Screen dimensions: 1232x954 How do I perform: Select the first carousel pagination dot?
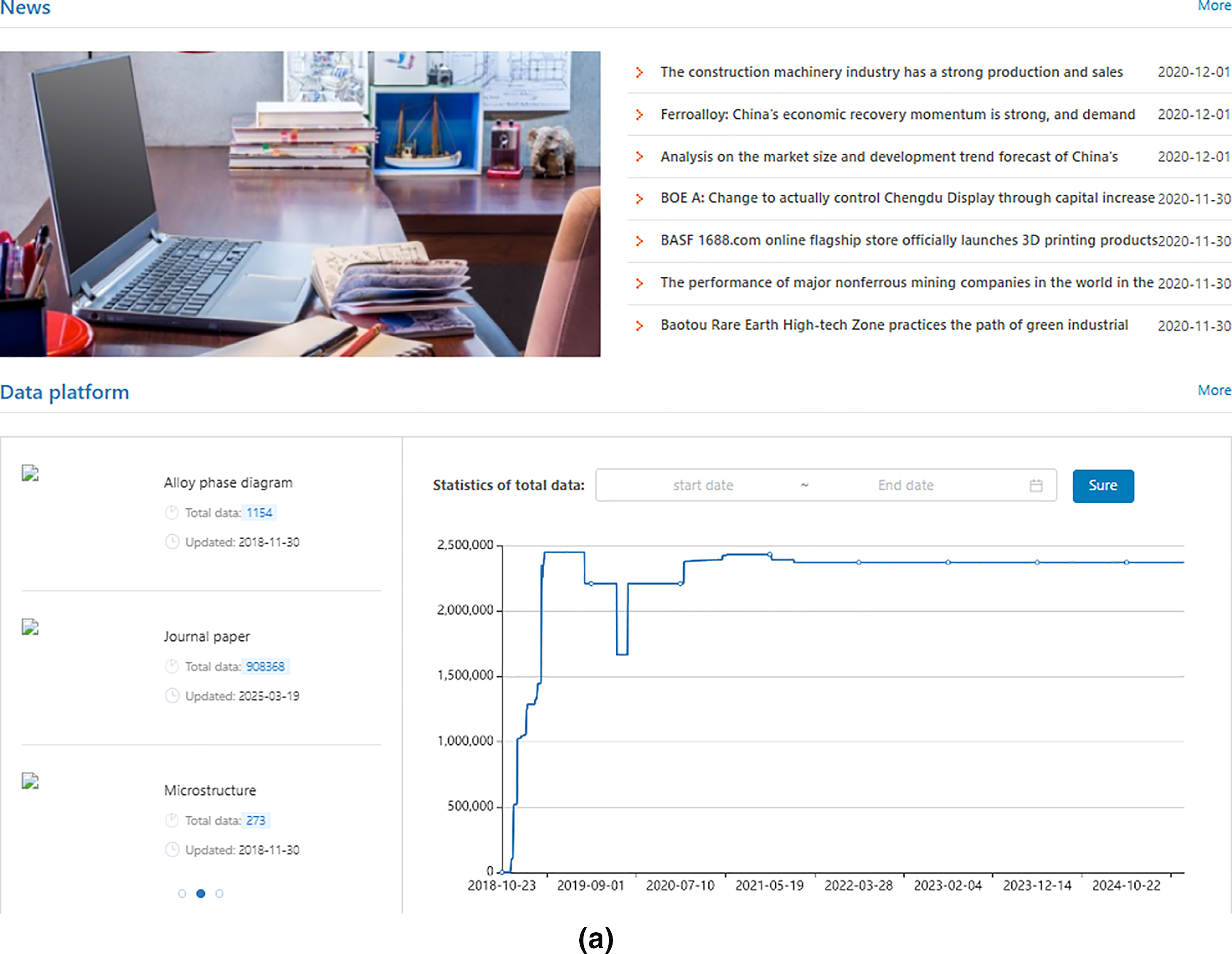(x=182, y=893)
